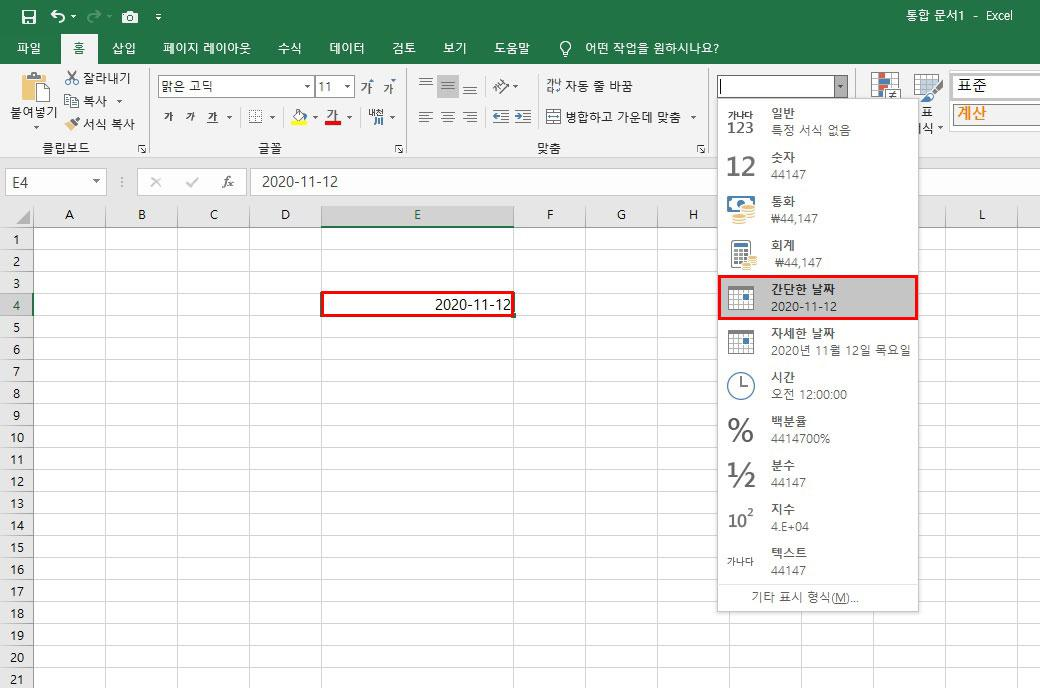Align text right
Screen dimensions: 1040x688
(470, 117)
